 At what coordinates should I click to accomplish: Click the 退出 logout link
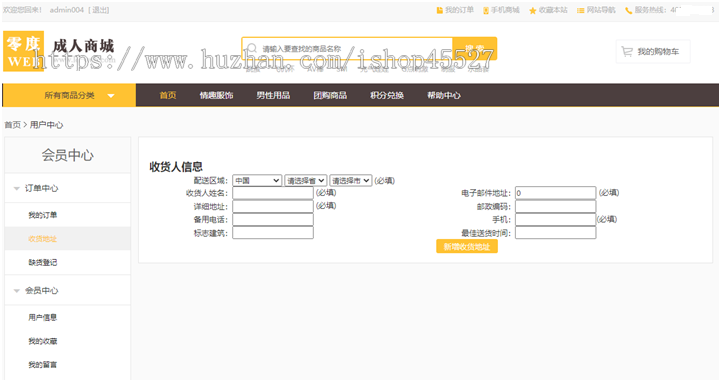[x=98, y=10]
